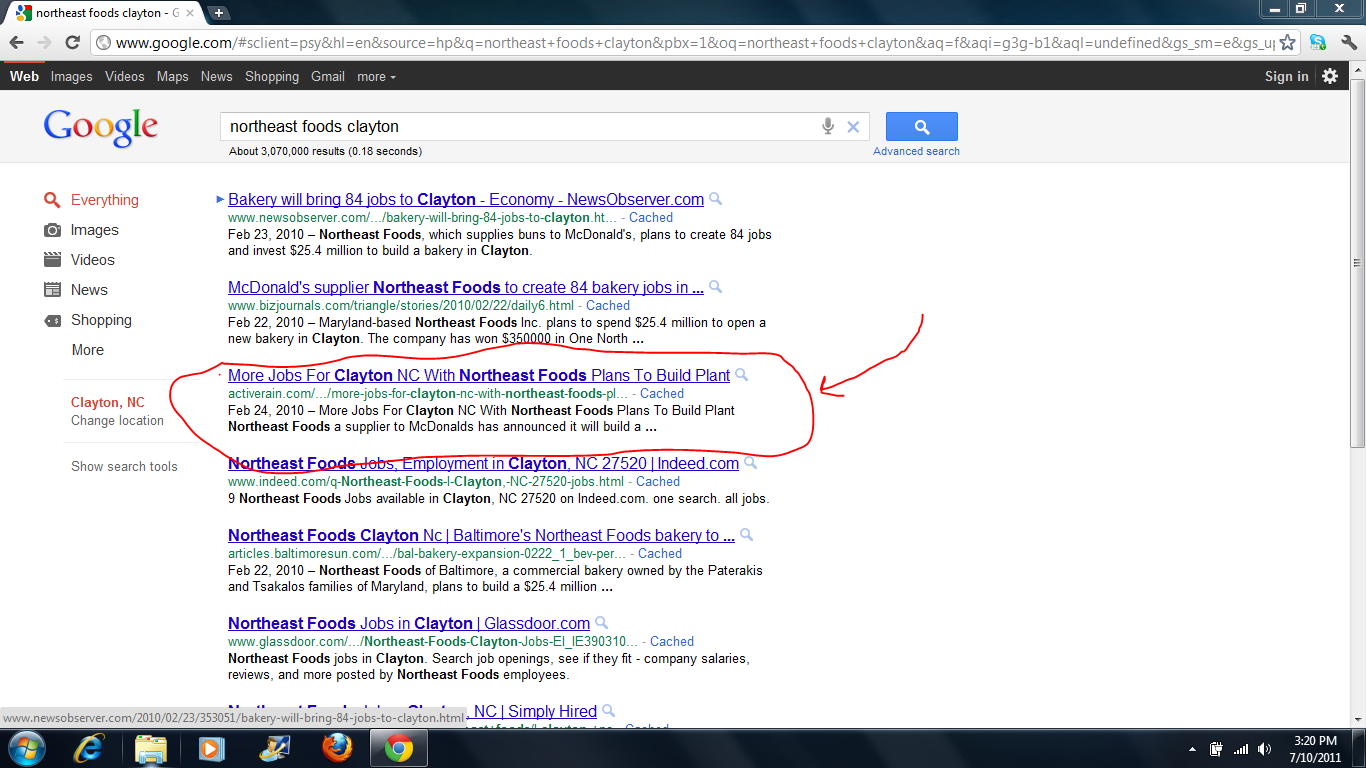Open Cached link for activerain result
The height and width of the screenshot is (768, 1366).
coord(662,394)
